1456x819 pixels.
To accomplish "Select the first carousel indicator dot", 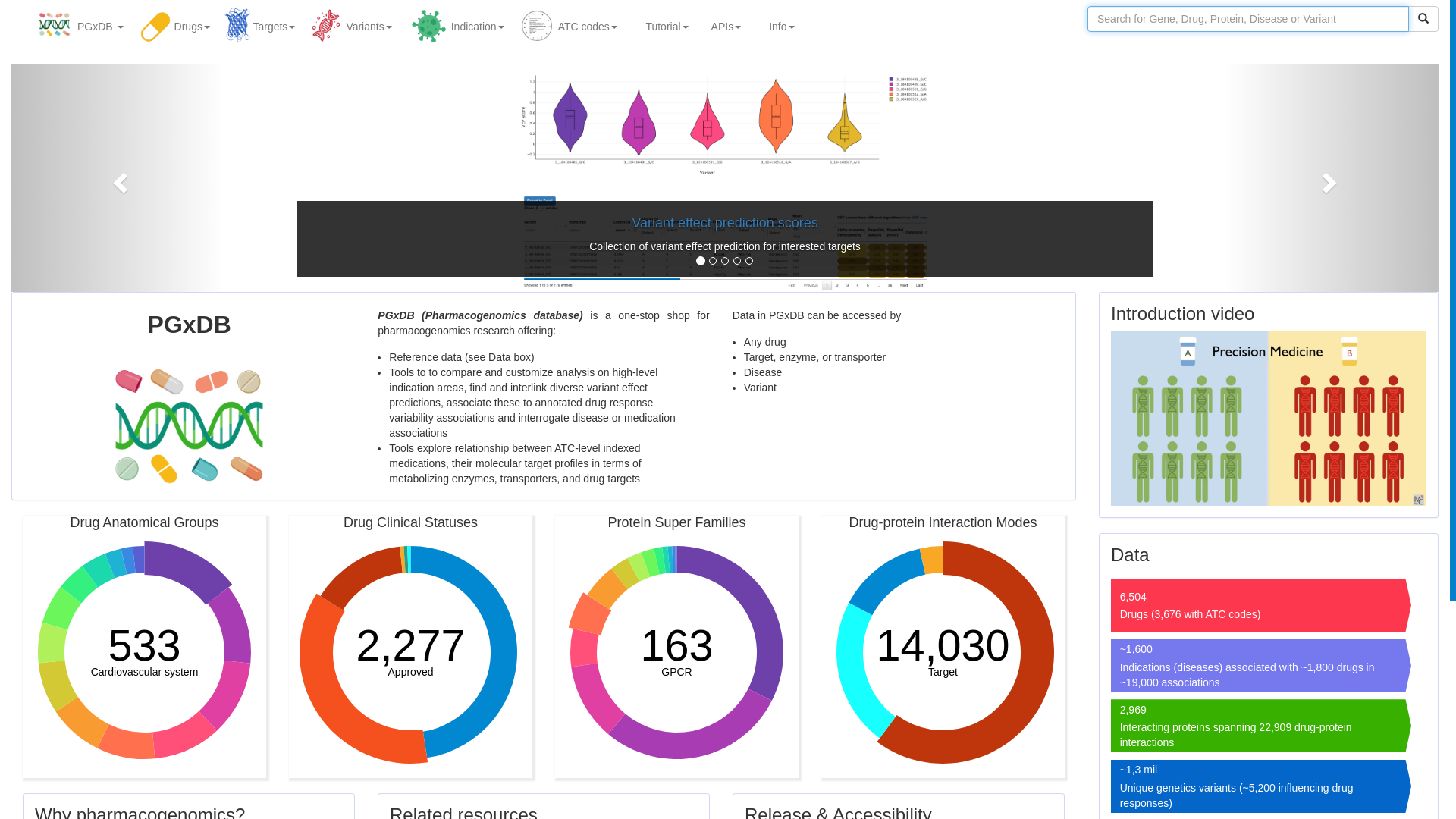I will pos(701,261).
